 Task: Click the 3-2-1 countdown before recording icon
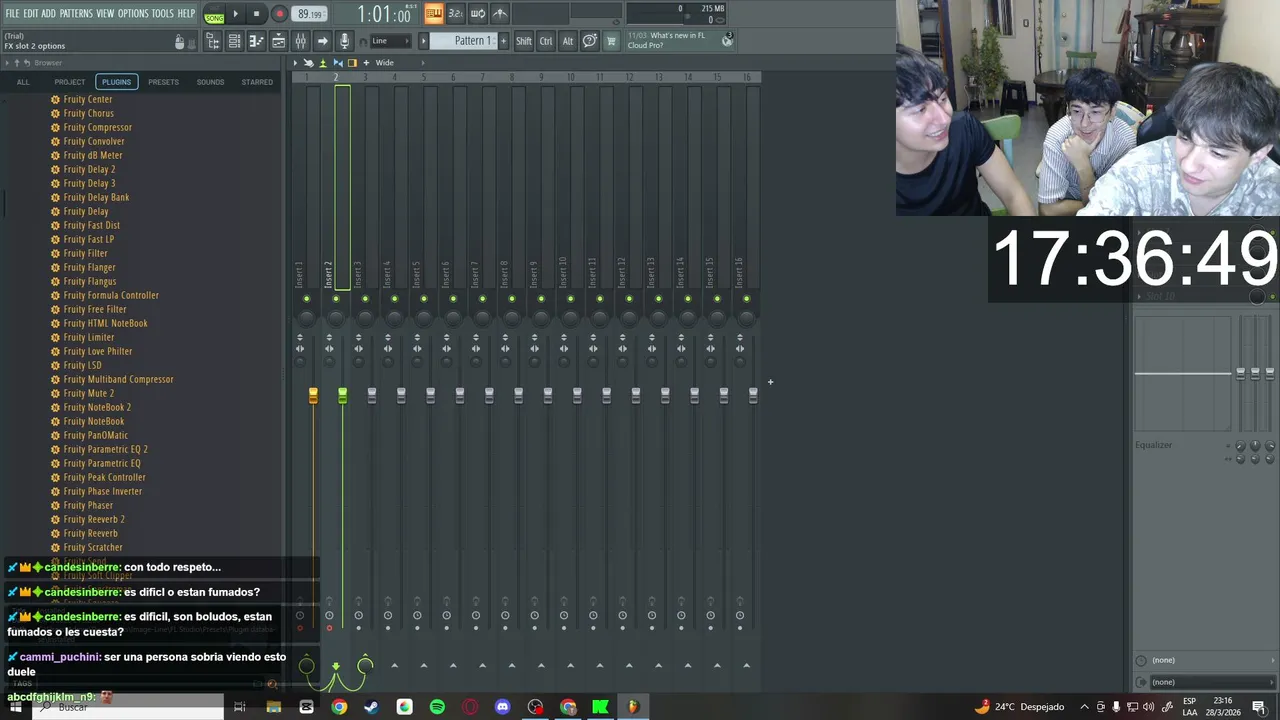pyautogui.click(x=456, y=13)
